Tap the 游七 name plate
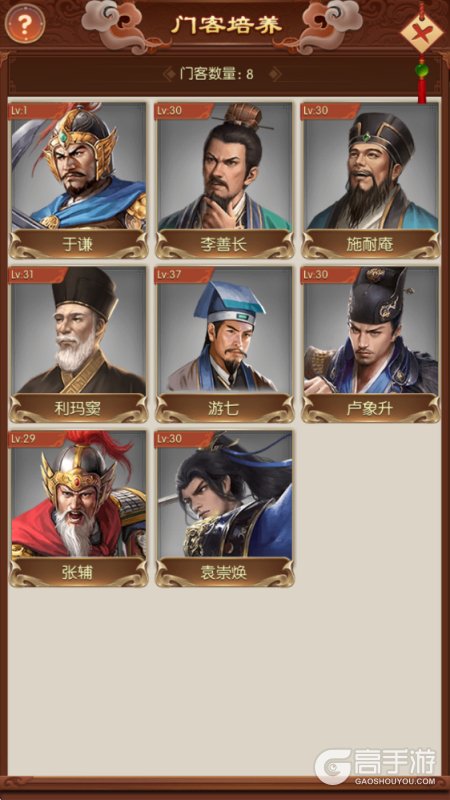This screenshot has height=800, width=450. pyautogui.click(x=224, y=409)
